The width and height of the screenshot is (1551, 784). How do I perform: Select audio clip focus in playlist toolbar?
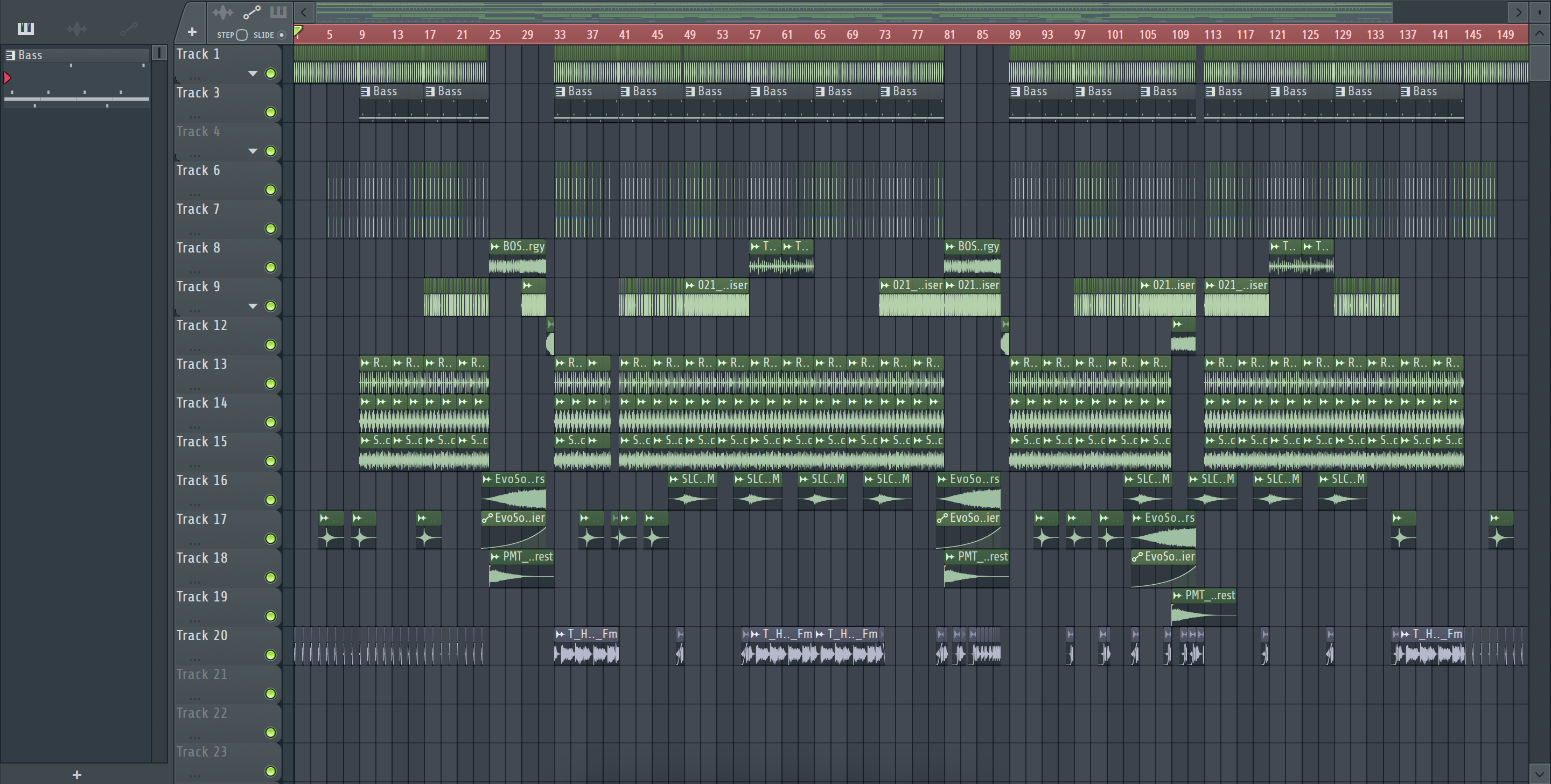[223, 12]
